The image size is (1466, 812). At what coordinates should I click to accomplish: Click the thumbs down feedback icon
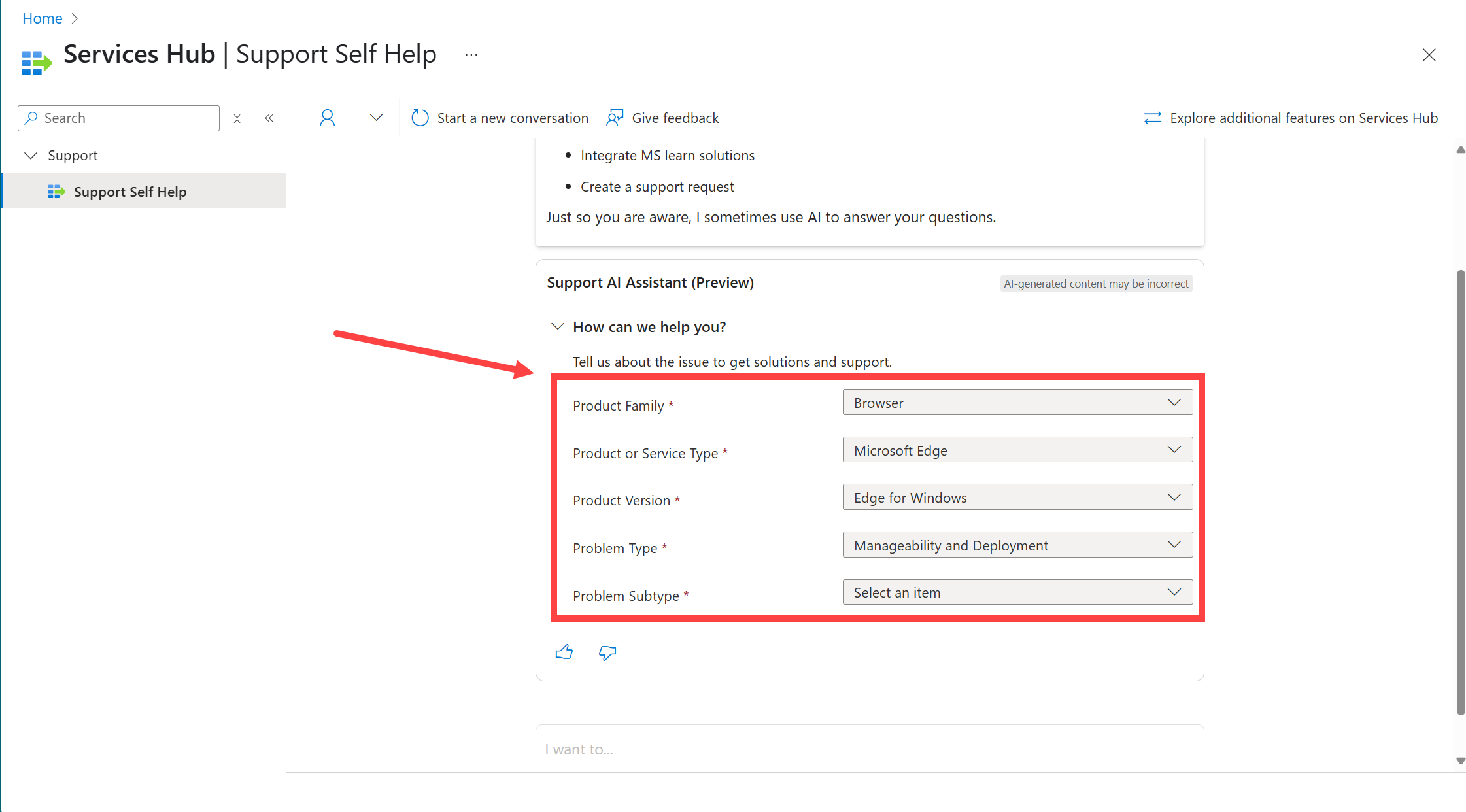point(607,651)
